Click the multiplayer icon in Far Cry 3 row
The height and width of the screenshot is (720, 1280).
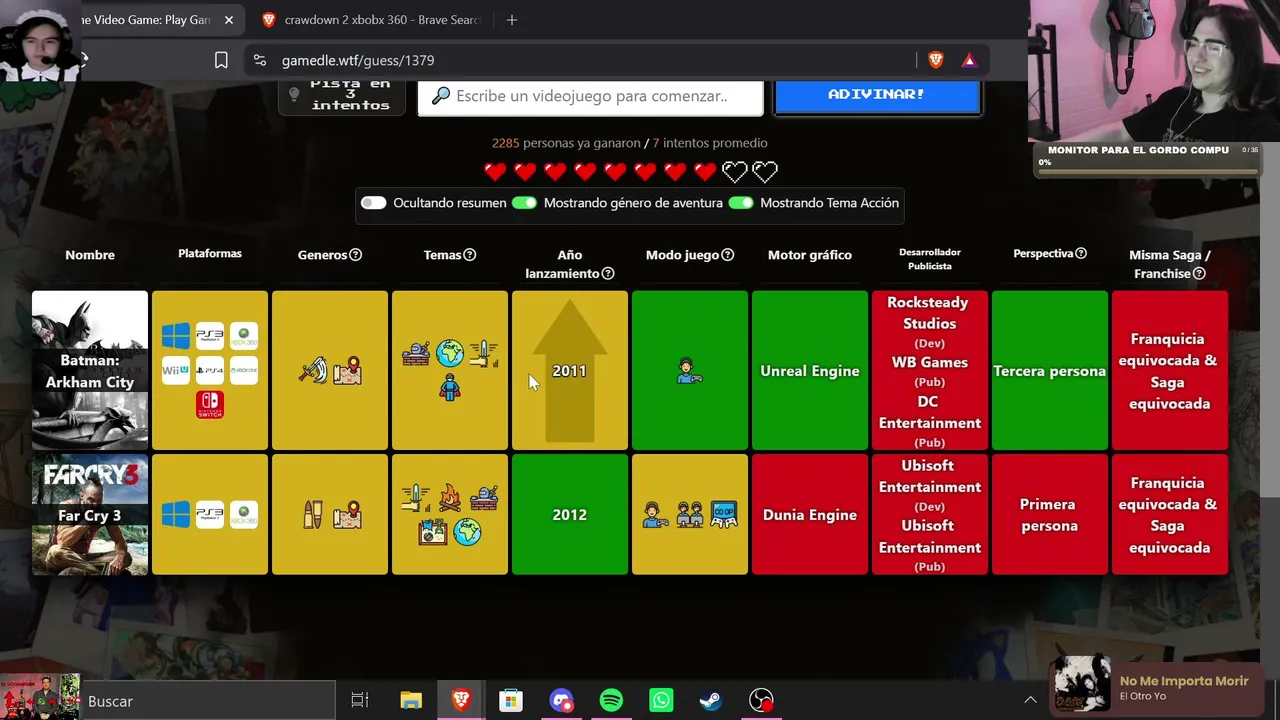click(690, 514)
